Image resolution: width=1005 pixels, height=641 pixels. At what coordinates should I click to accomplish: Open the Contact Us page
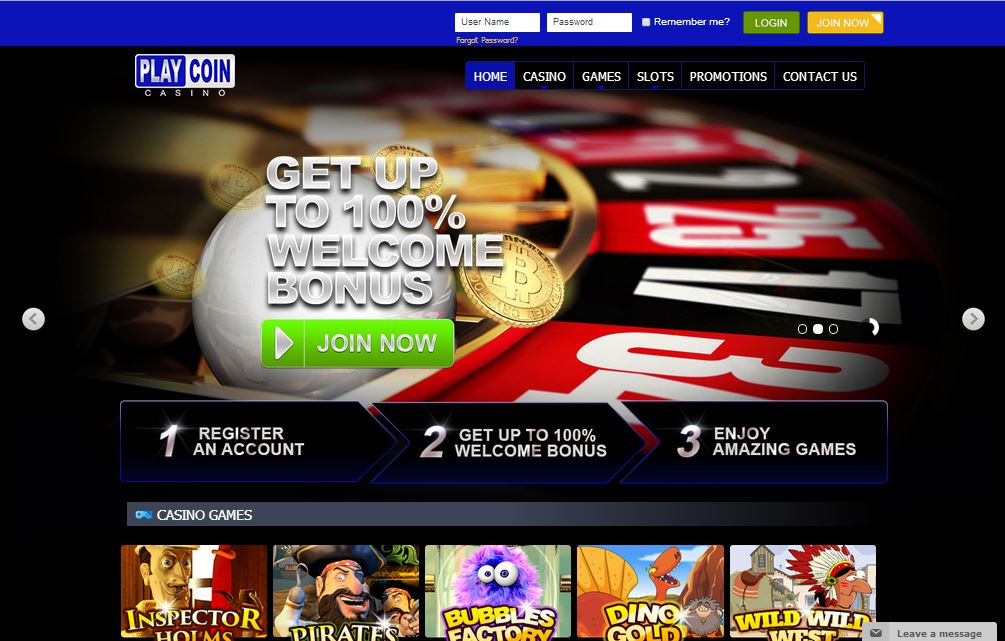pyautogui.click(x=820, y=76)
